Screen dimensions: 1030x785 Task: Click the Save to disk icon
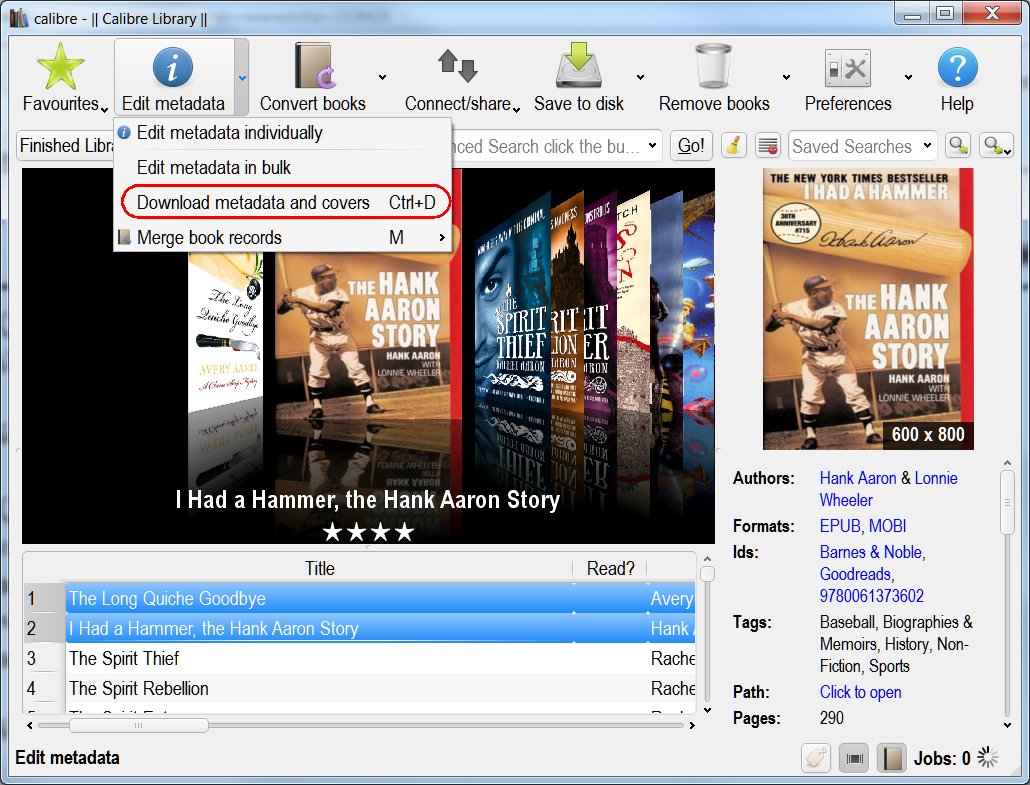578,66
